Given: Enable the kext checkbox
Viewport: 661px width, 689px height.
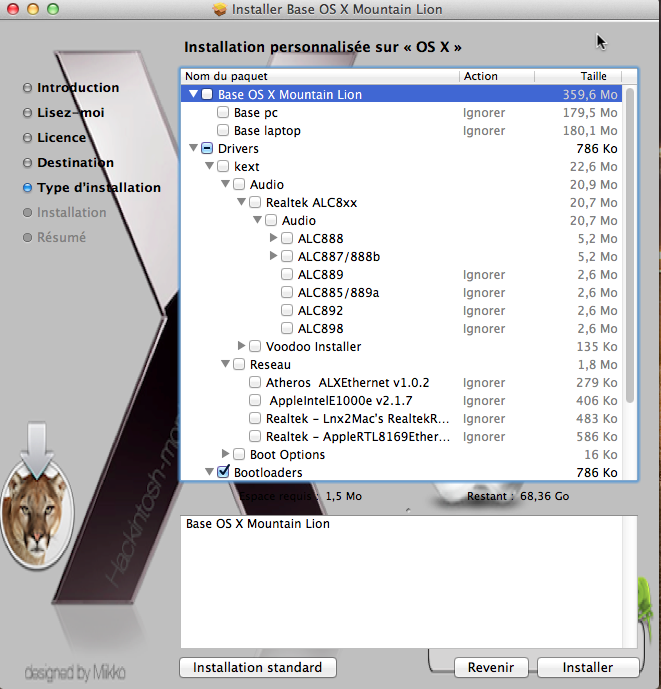Looking at the screenshot, I should 223,167.
